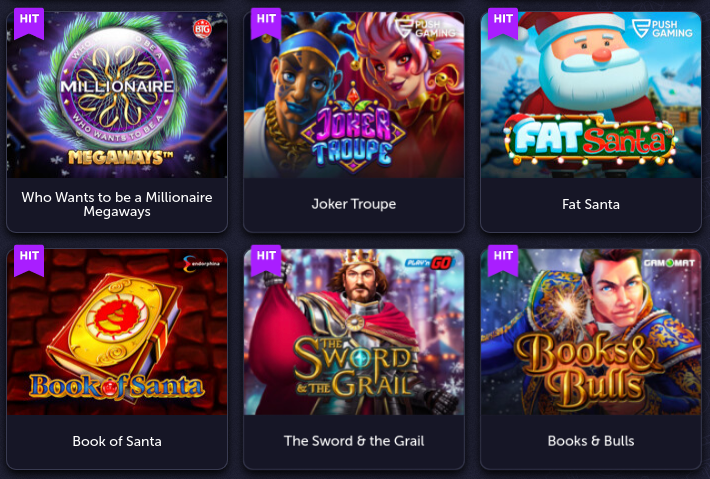Screen dimensions: 710x479
Task: Open the Book of Santa game artwork
Action: (117, 332)
